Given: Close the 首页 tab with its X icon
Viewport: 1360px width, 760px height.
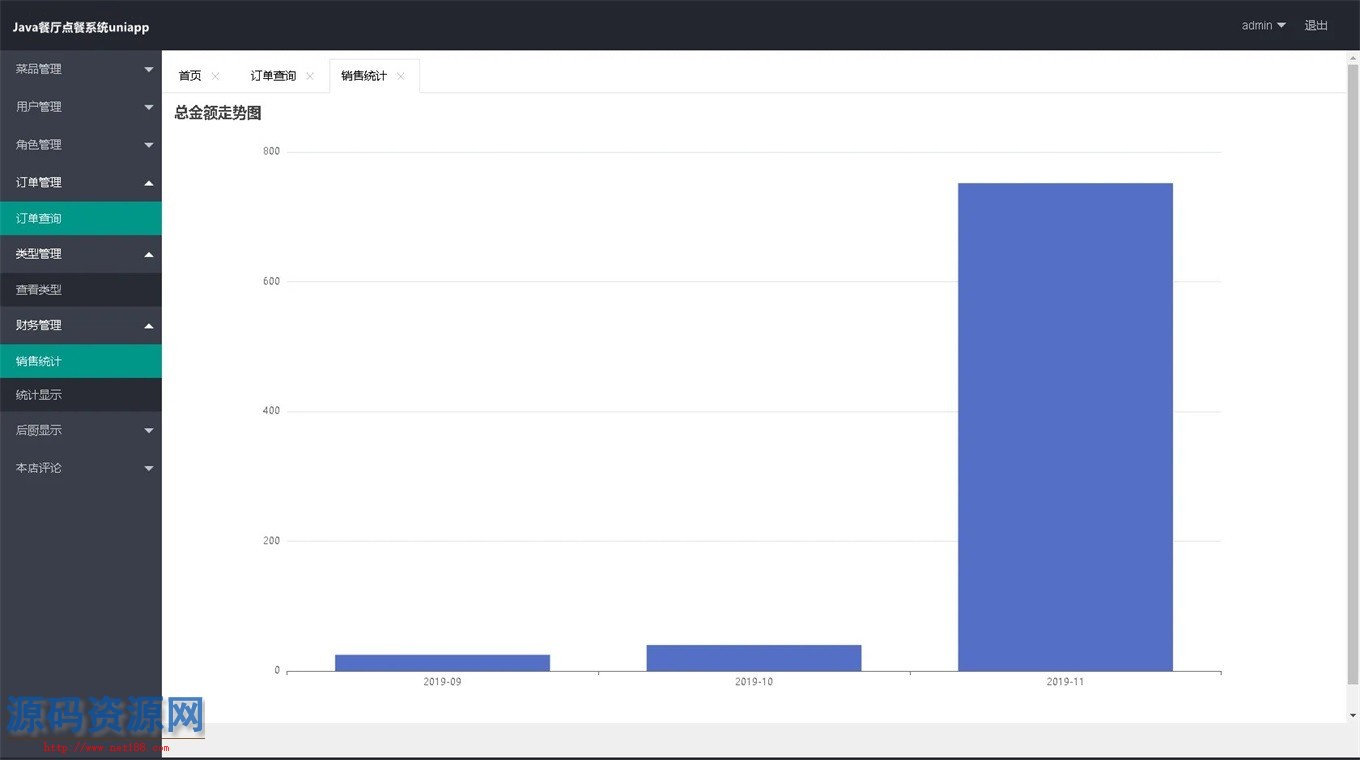Looking at the screenshot, I should tap(215, 77).
